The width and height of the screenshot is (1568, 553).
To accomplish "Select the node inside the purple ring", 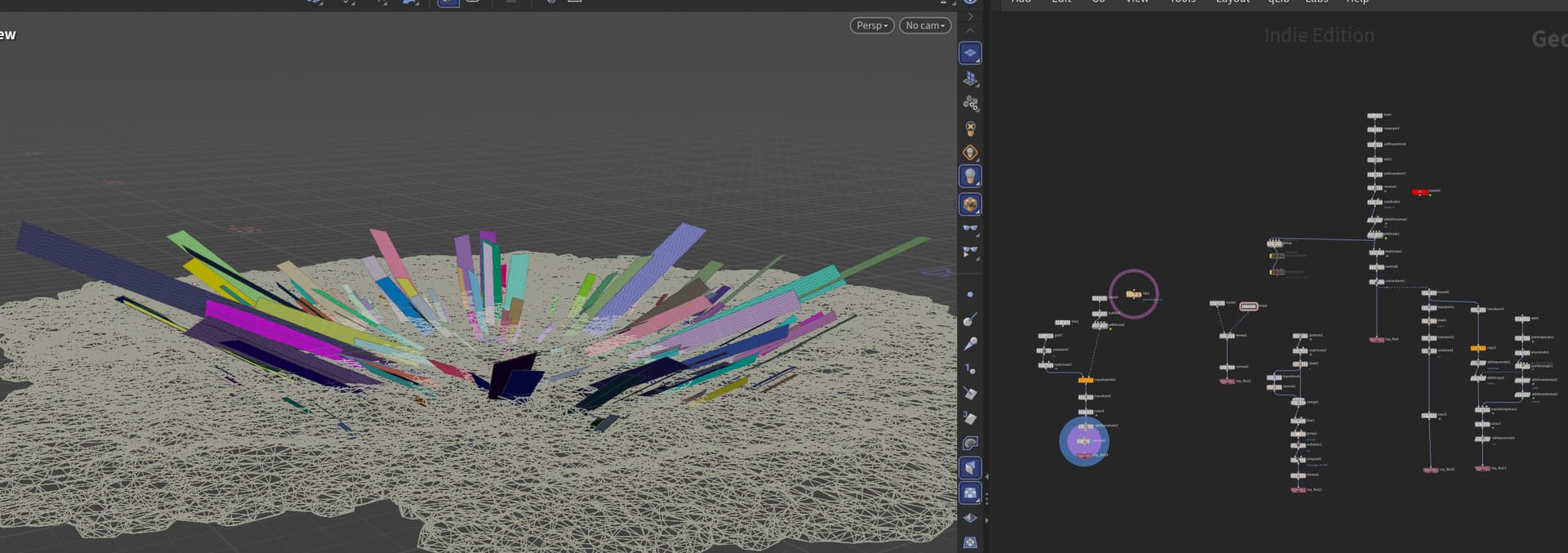I will coord(1134,294).
